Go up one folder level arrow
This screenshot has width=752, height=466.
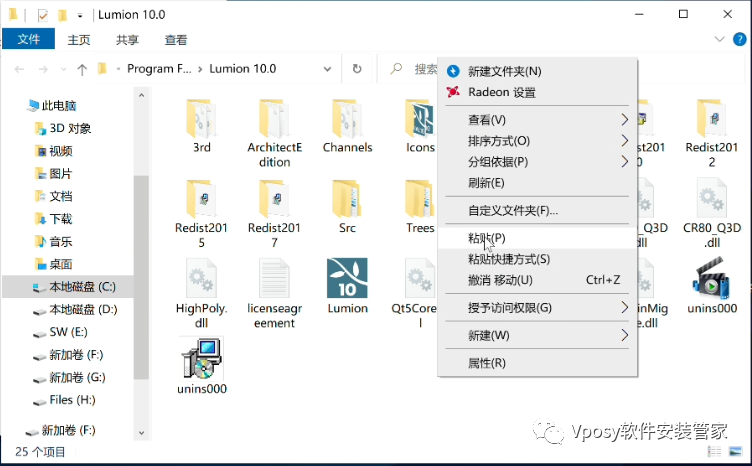(82, 70)
